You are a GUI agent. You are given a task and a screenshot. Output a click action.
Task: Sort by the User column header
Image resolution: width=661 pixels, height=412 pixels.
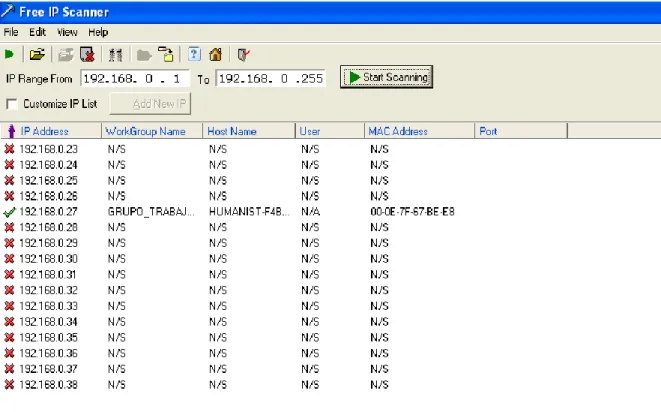330,131
